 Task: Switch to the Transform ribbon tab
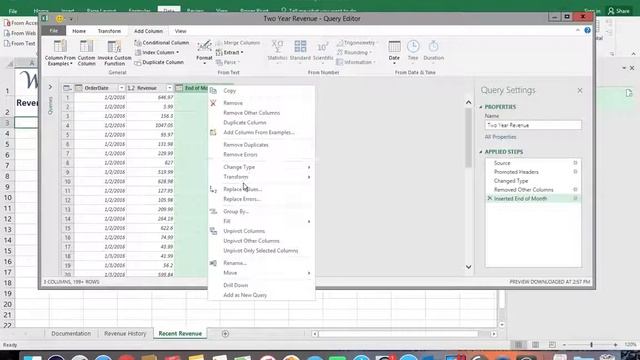click(109, 31)
